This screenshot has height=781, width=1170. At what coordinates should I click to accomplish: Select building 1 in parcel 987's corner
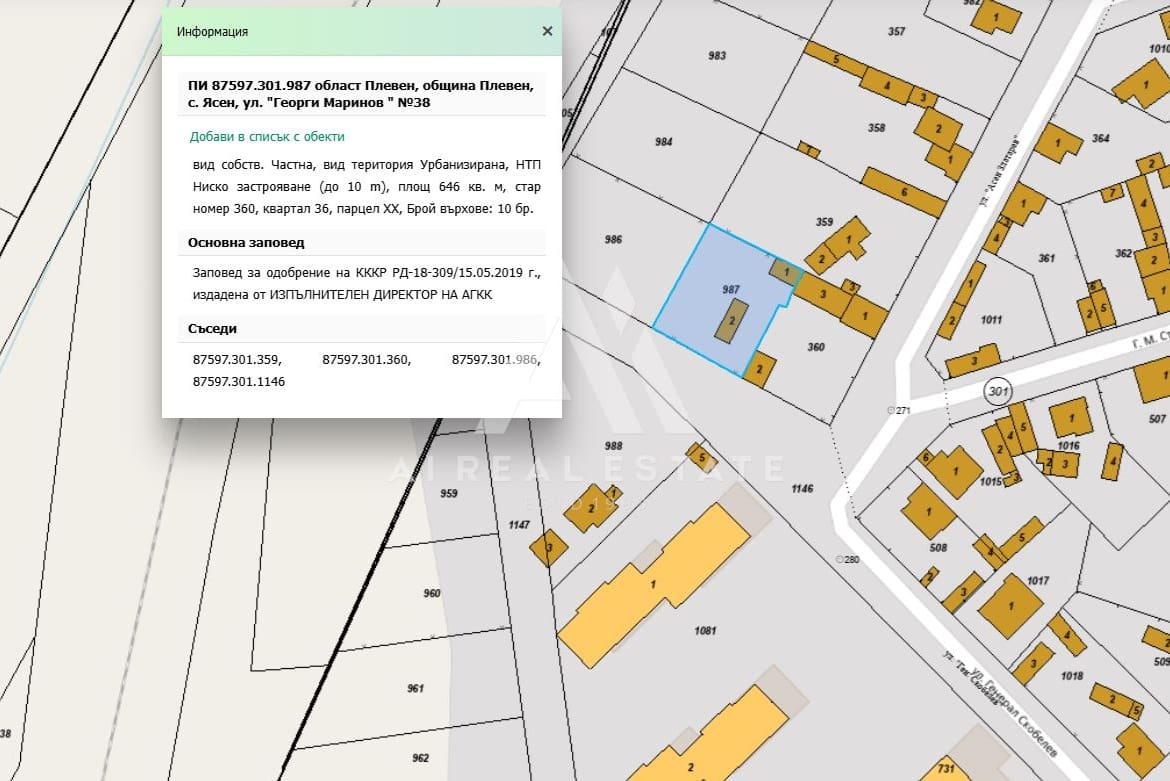tap(785, 270)
